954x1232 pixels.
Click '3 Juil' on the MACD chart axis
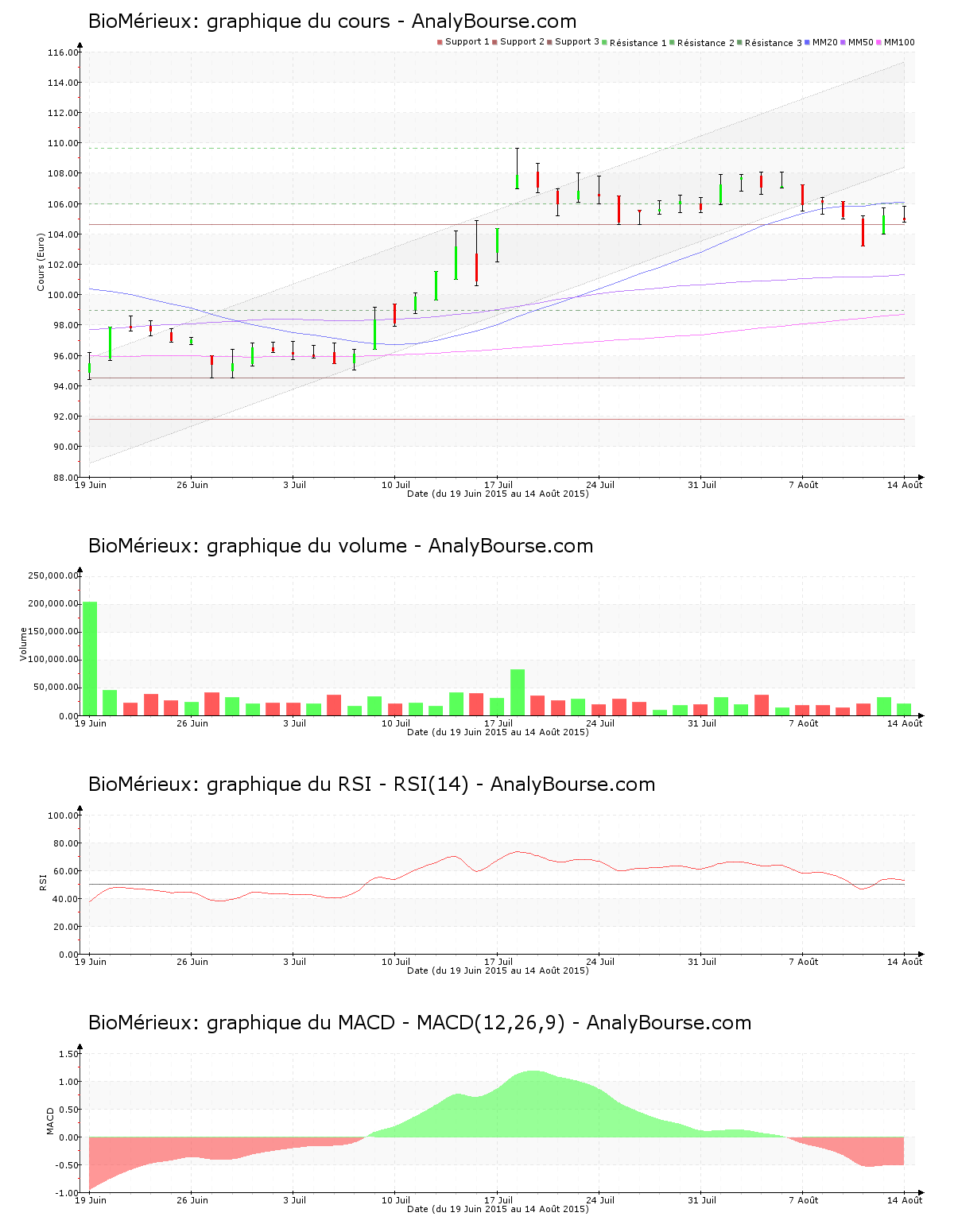[x=294, y=1200]
